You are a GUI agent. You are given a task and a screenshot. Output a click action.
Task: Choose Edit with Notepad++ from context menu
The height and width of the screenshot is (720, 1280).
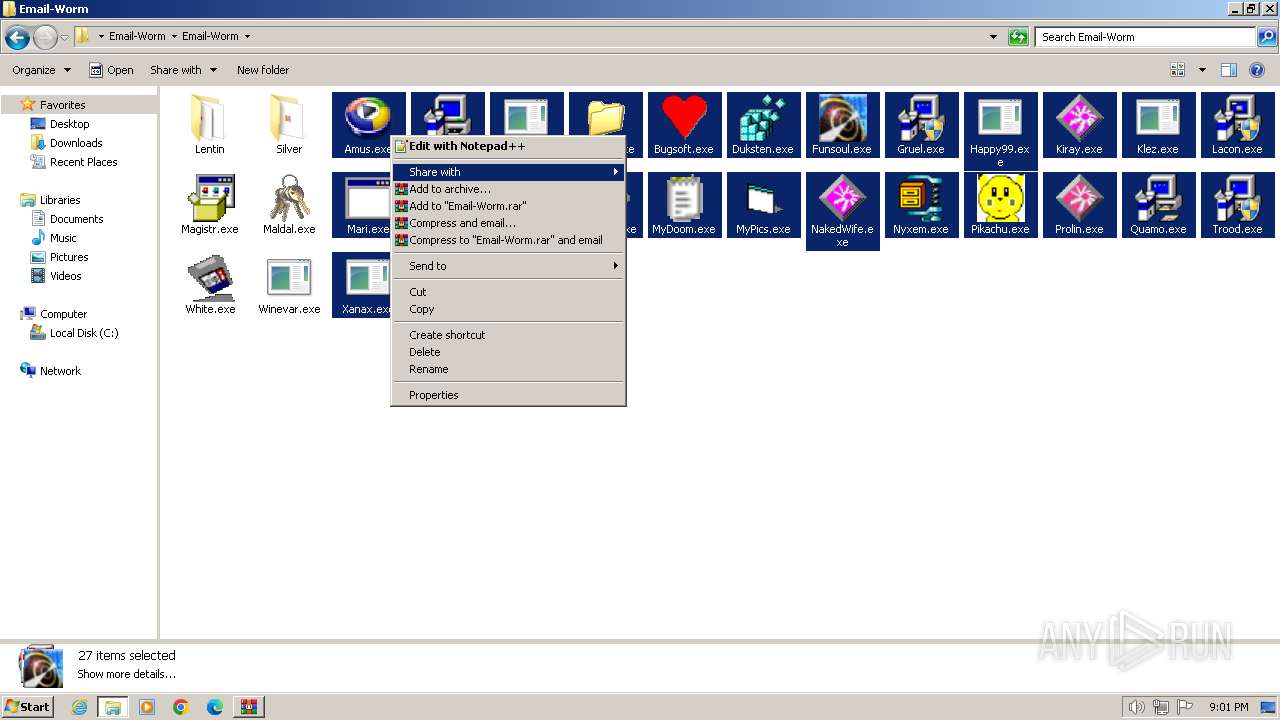(x=508, y=146)
